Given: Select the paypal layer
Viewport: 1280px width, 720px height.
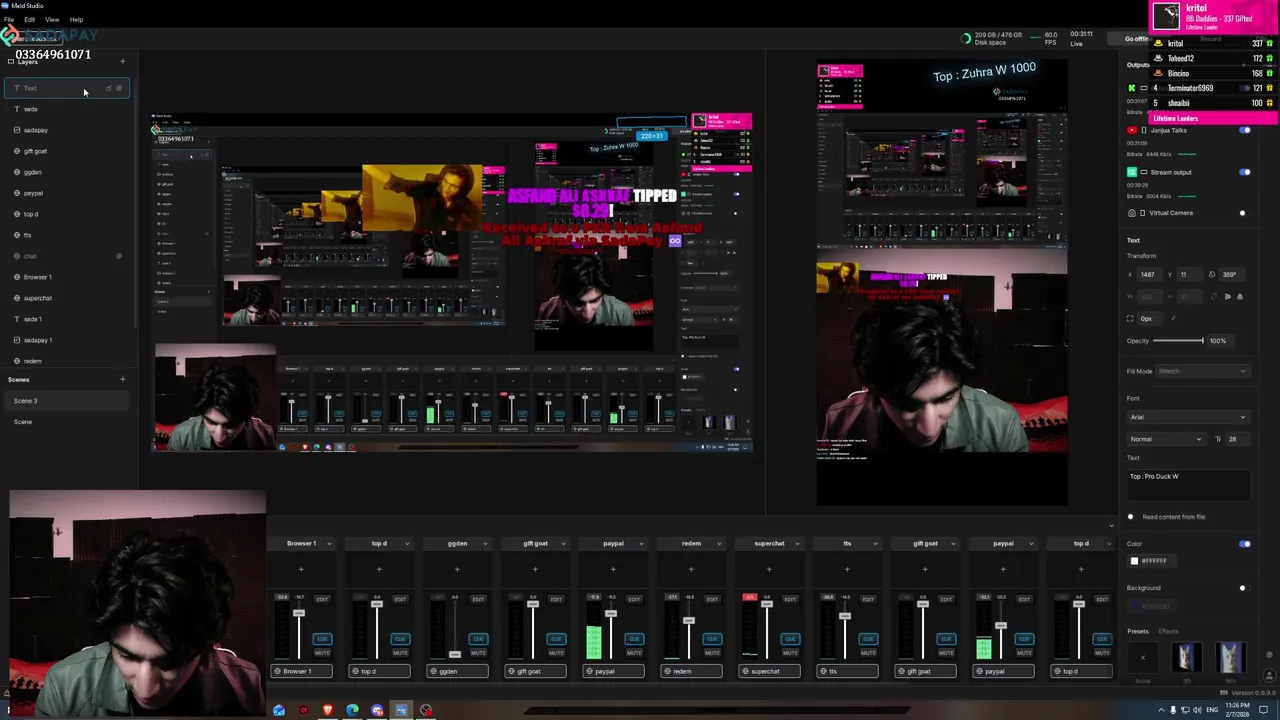Looking at the screenshot, I should tap(65, 193).
